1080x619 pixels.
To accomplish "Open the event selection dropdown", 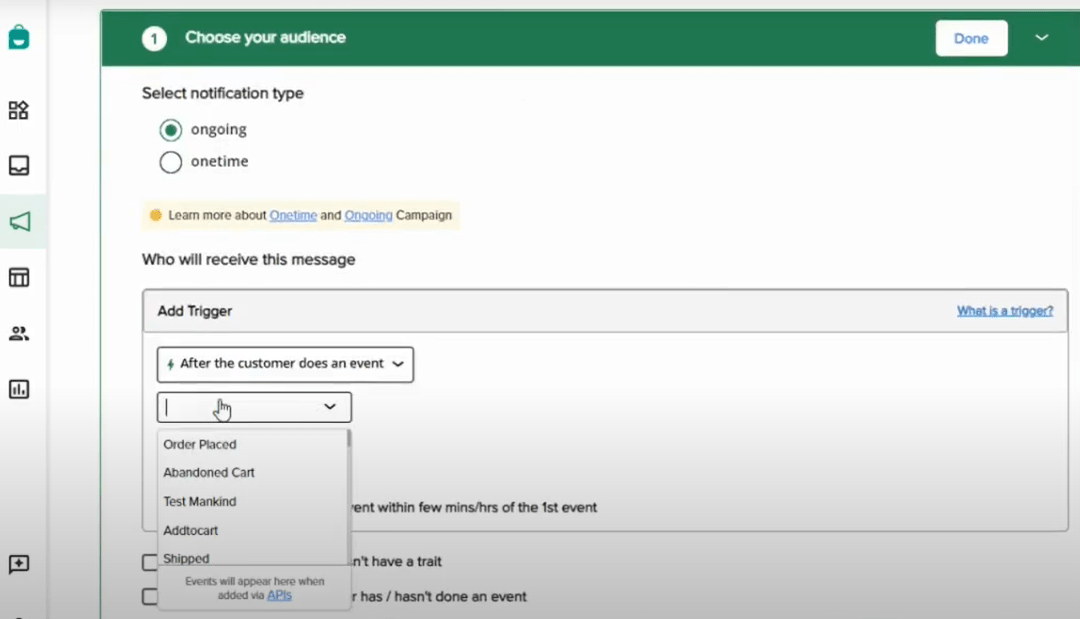I will click(253, 407).
